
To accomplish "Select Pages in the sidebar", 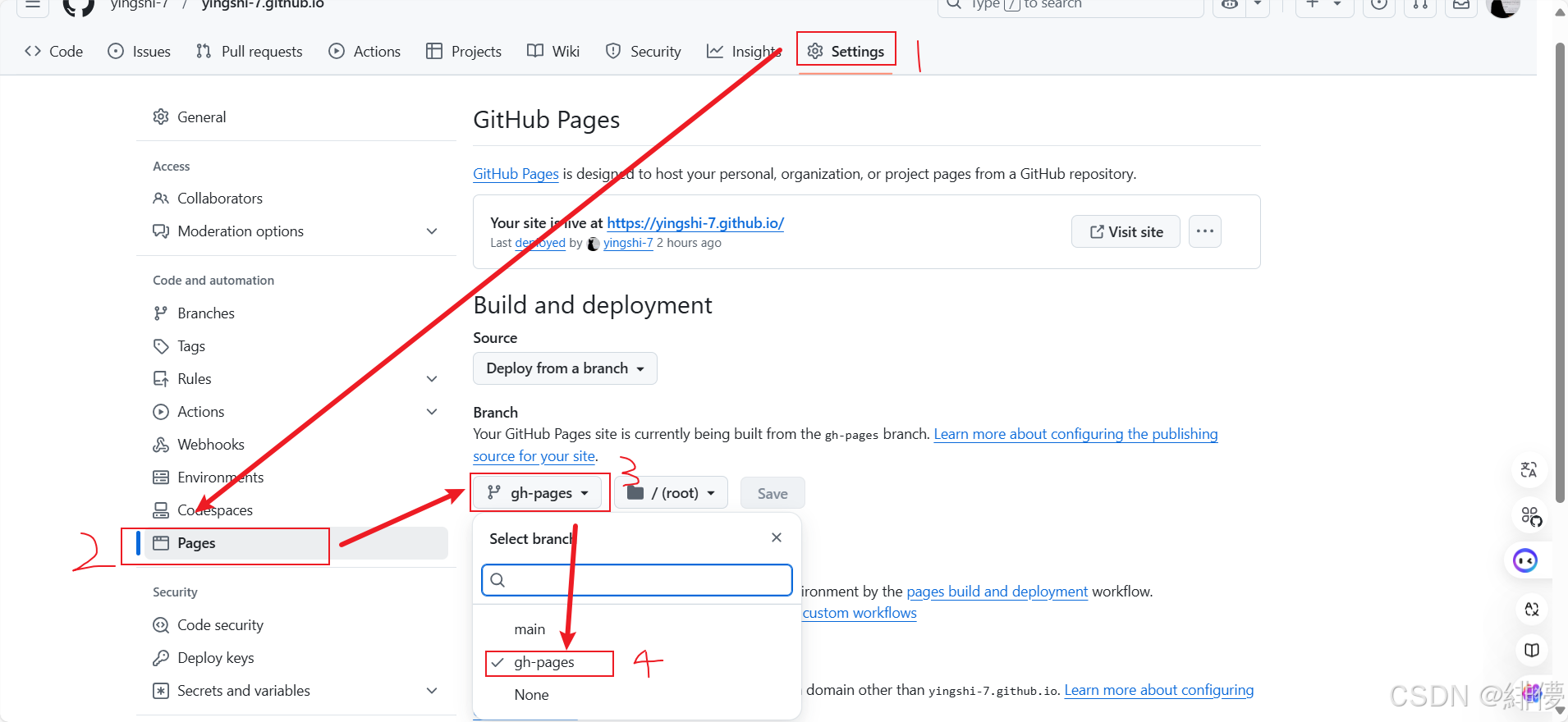I will pos(296,543).
